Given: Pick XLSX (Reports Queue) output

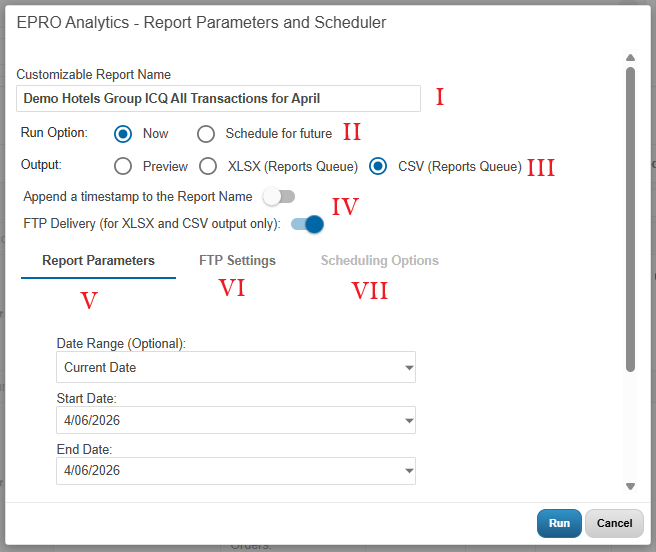Looking at the screenshot, I should tap(209, 167).
